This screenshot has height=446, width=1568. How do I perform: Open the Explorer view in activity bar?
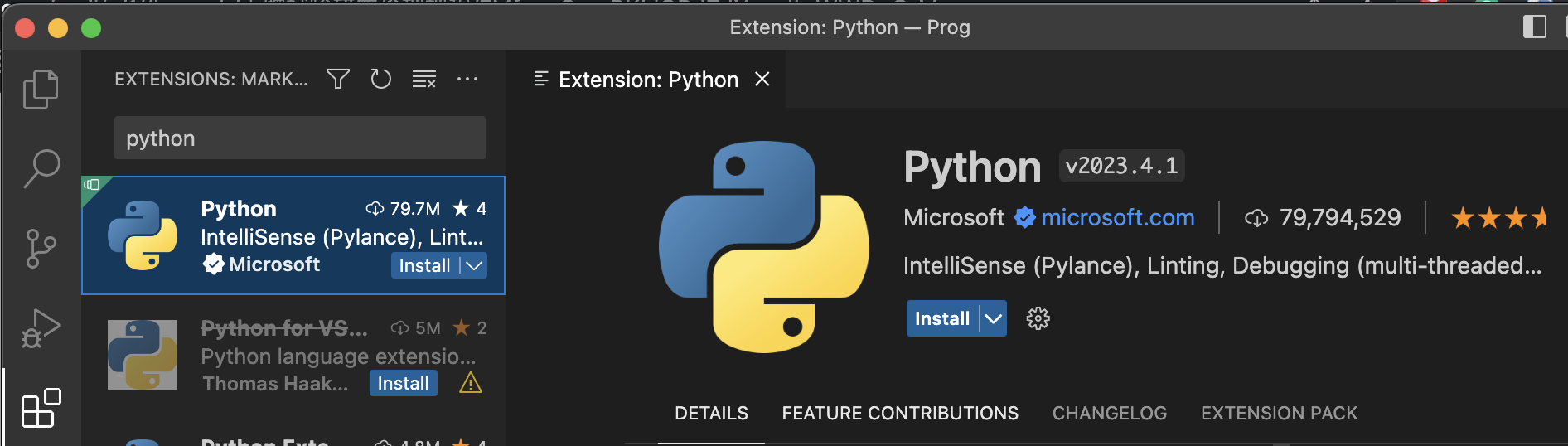click(41, 89)
